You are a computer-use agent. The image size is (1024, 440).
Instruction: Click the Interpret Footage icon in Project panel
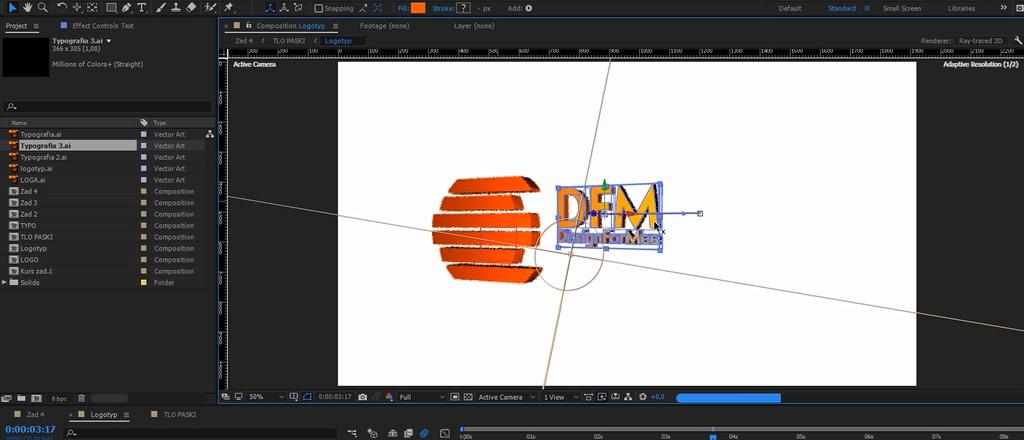[x=6, y=398]
